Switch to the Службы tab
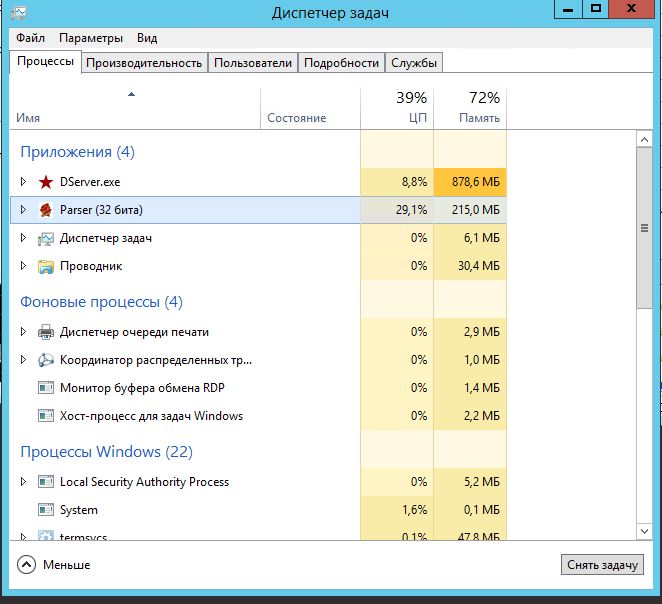This screenshot has width=662, height=604. point(414,63)
